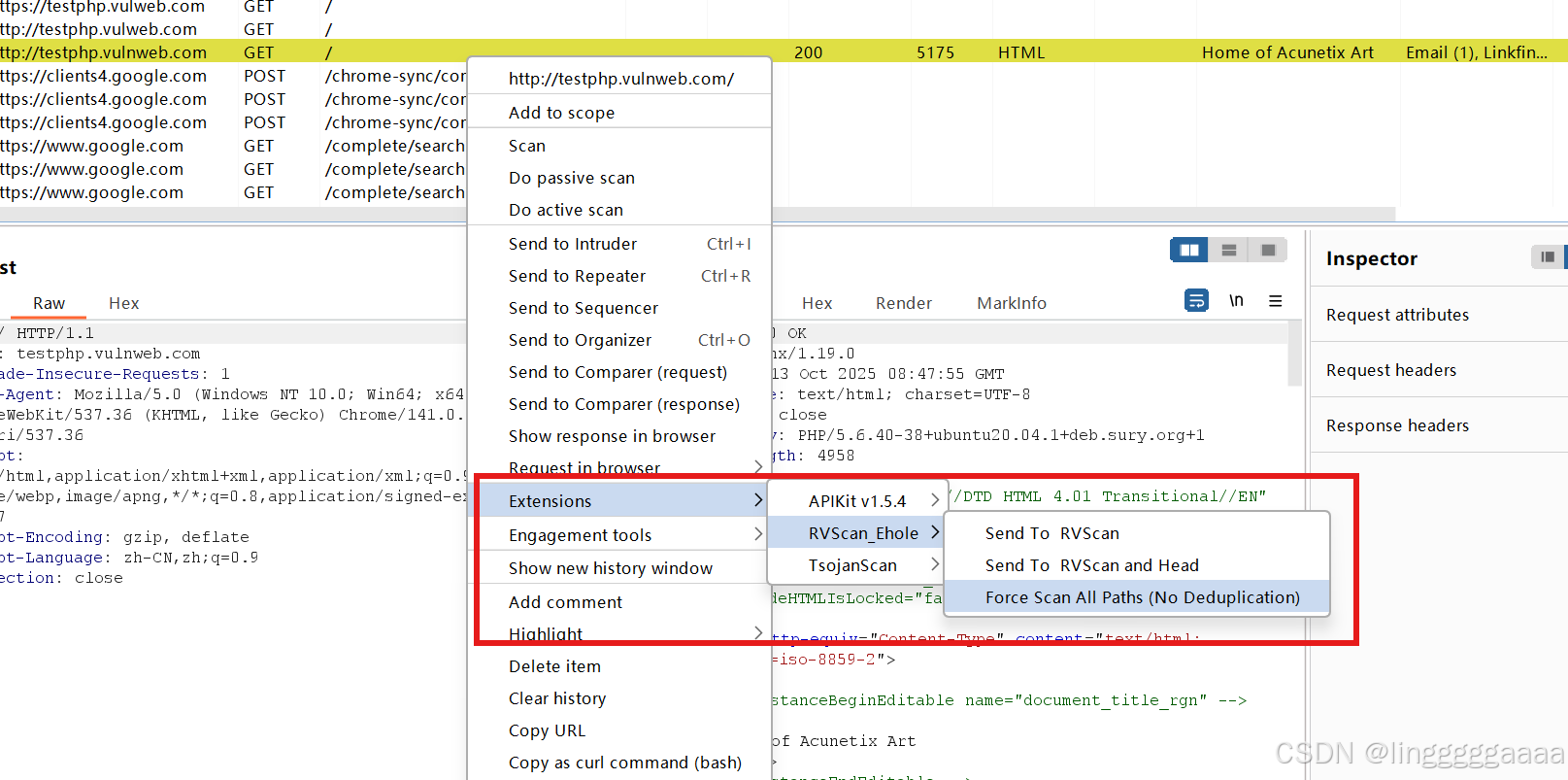Screen dimensions: 1568x780
Task: Choose Send to Comparer (response)
Action: (x=624, y=404)
